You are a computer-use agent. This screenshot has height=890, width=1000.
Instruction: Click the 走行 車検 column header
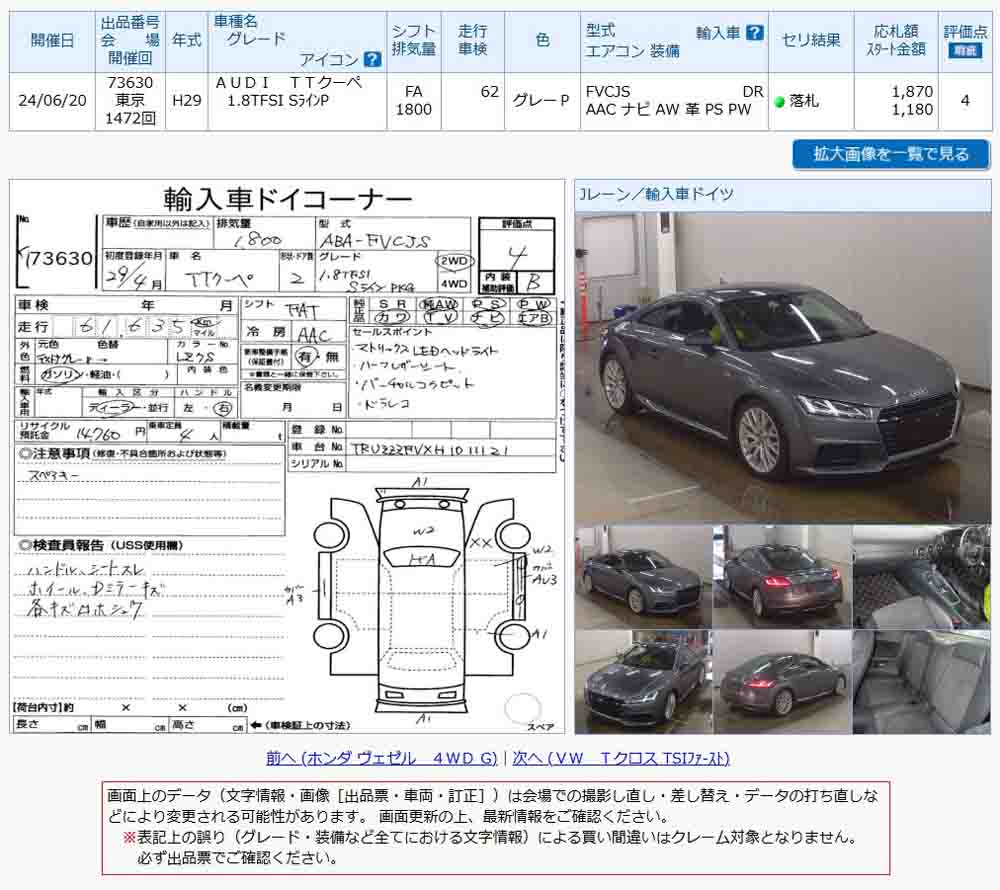point(473,41)
